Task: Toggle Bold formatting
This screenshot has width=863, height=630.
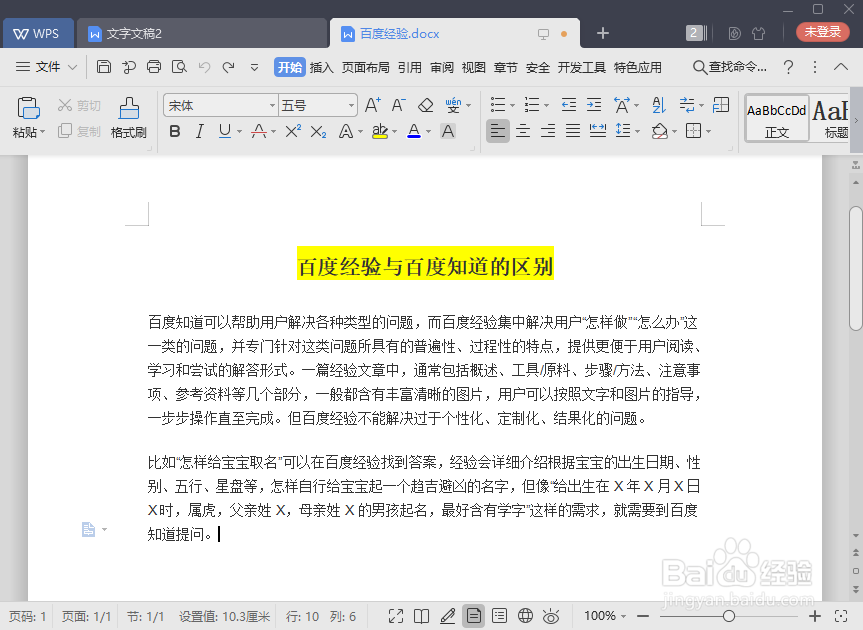Action: 175,132
